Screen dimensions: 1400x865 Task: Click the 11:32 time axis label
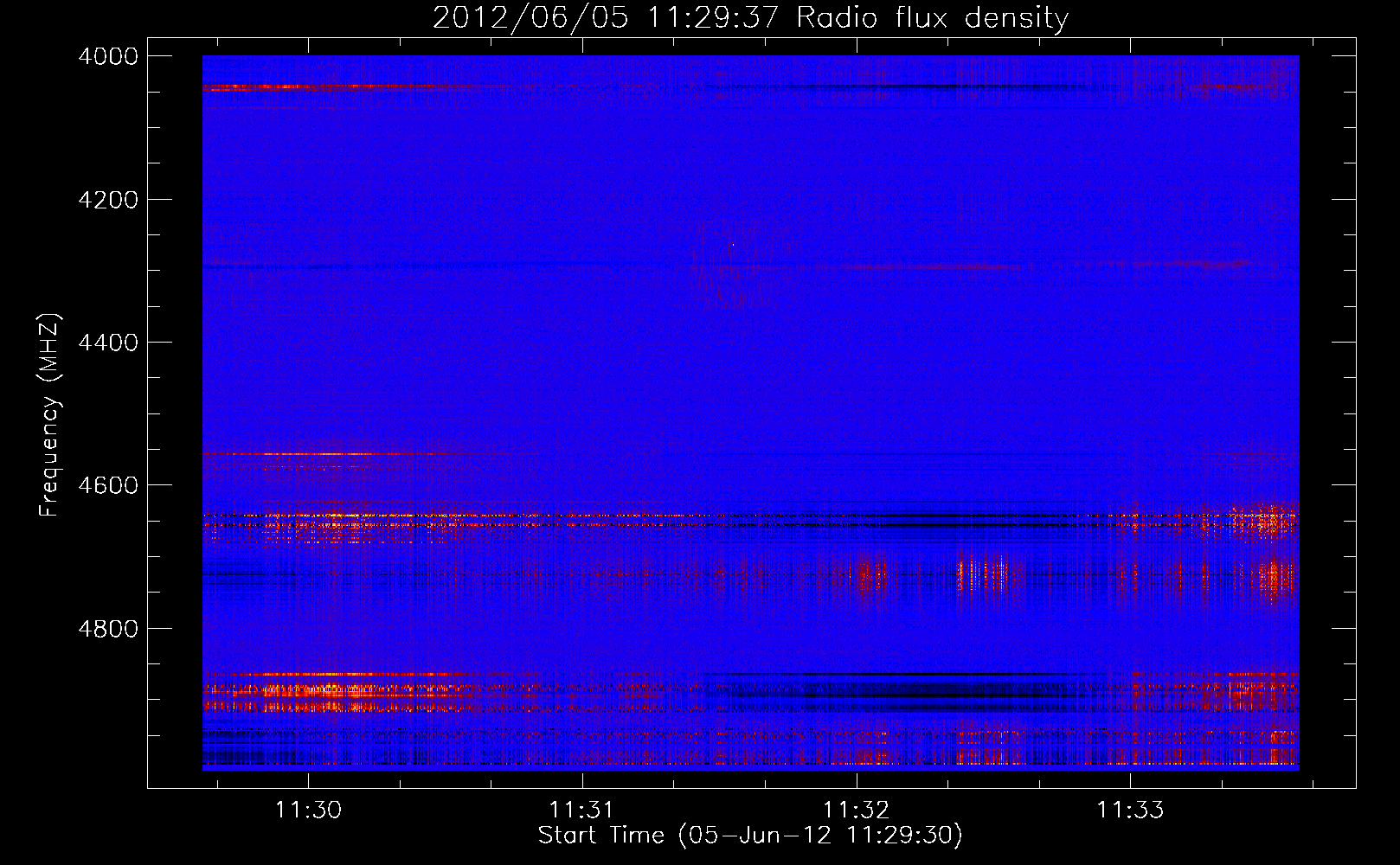click(857, 811)
